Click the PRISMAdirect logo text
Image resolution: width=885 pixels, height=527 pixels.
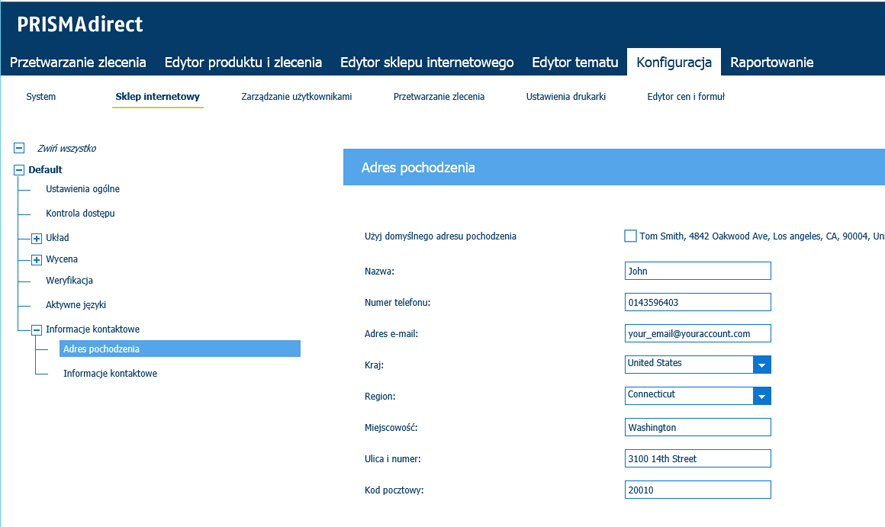pyautogui.click(x=80, y=24)
